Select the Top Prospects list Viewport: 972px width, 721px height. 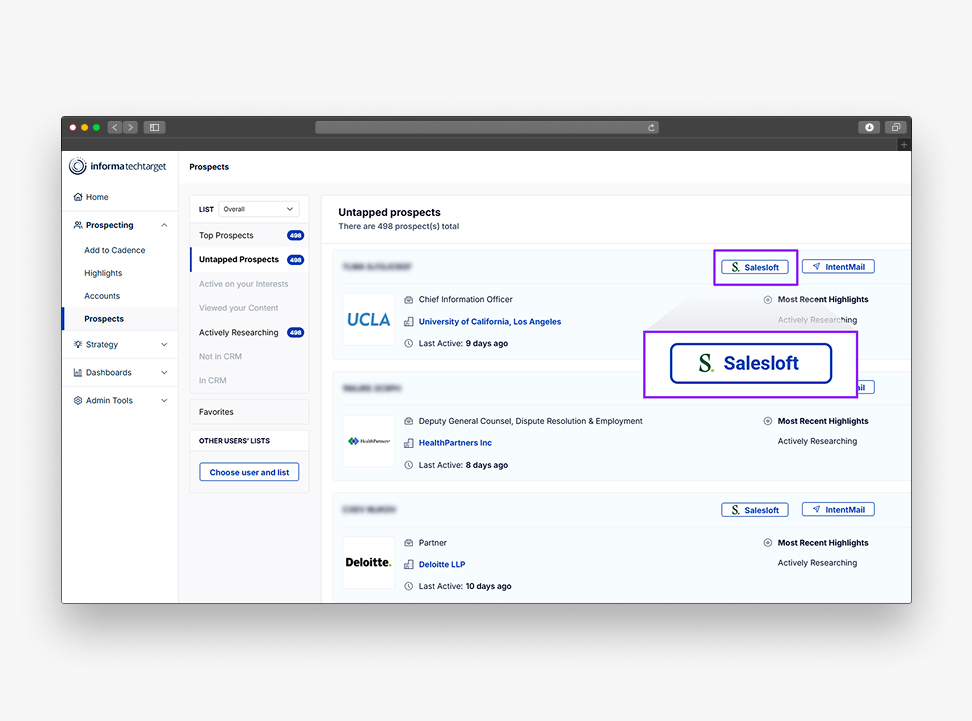click(x=226, y=235)
